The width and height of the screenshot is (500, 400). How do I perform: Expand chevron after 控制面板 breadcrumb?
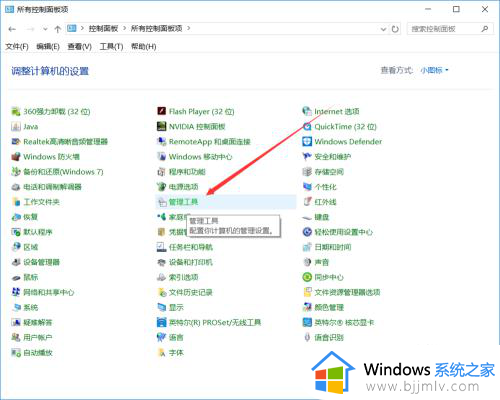(x=124, y=29)
